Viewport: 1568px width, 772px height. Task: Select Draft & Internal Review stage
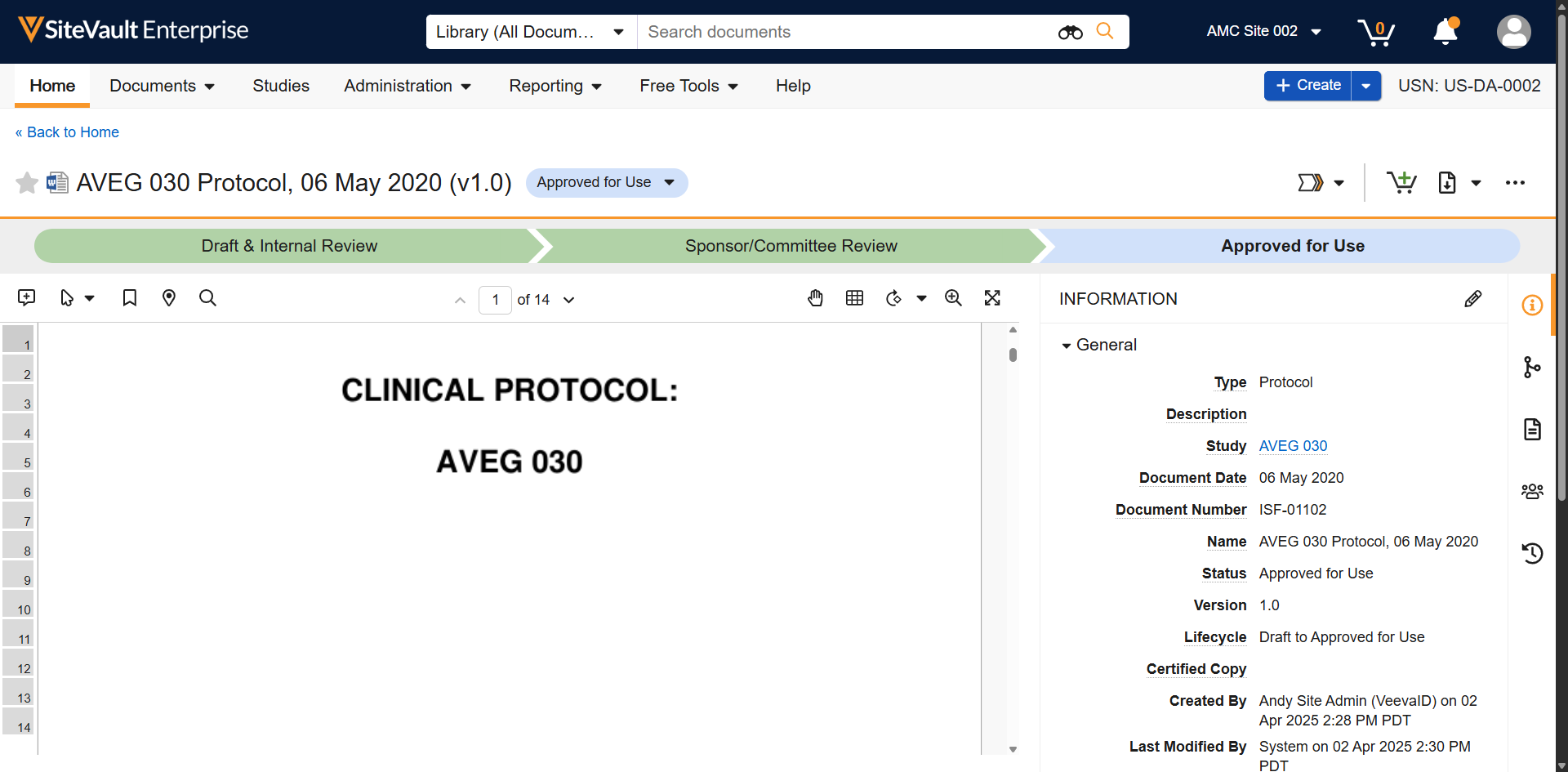click(x=289, y=246)
